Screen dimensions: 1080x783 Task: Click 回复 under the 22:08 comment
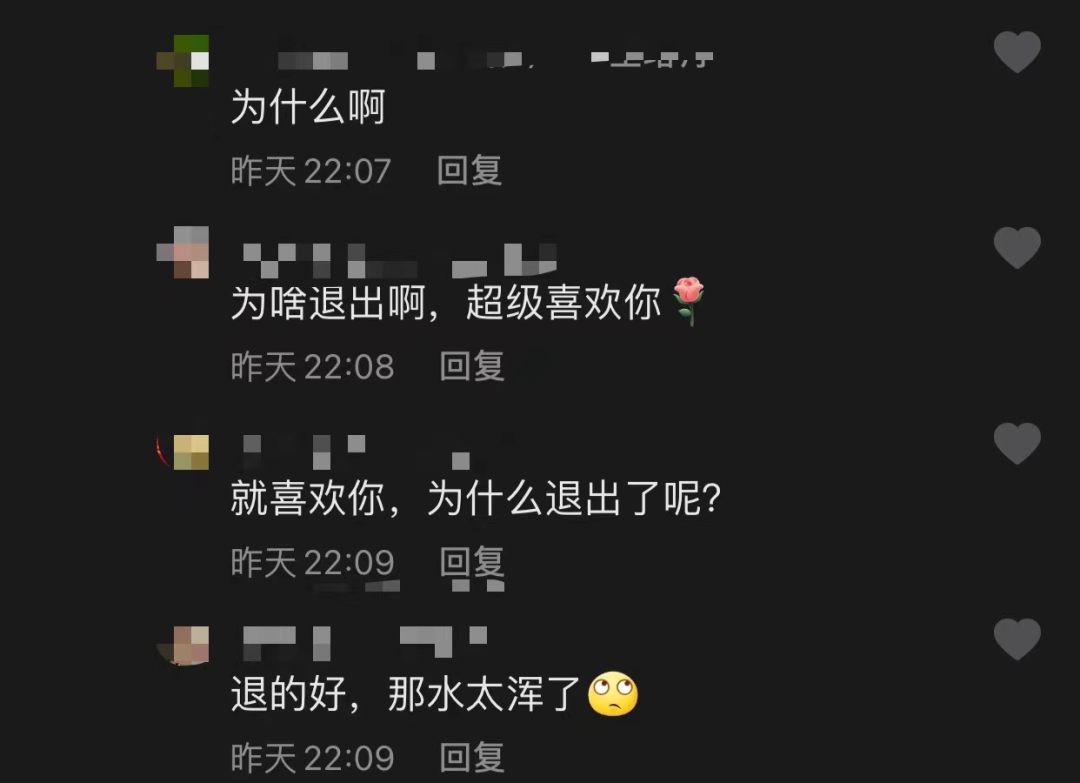pos(472,366)
